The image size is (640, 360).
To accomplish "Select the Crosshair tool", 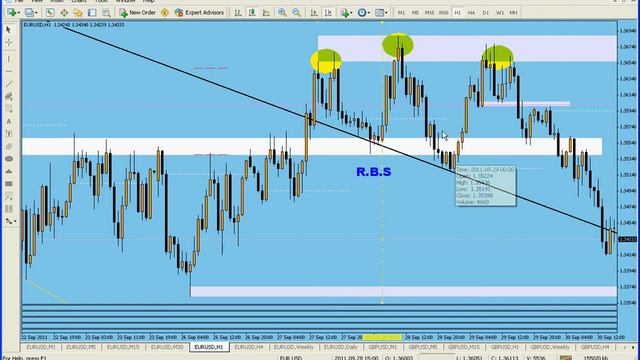I will click(9, 42).
